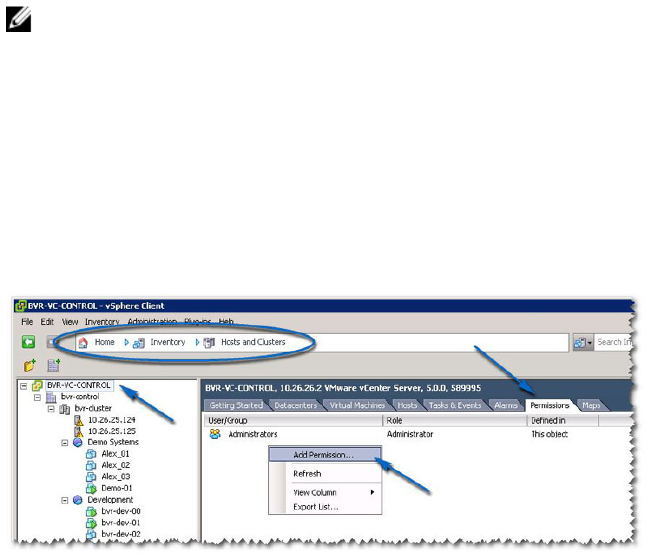Collapse the BVR-VC-CONTROL tree node

pos(24,386)
